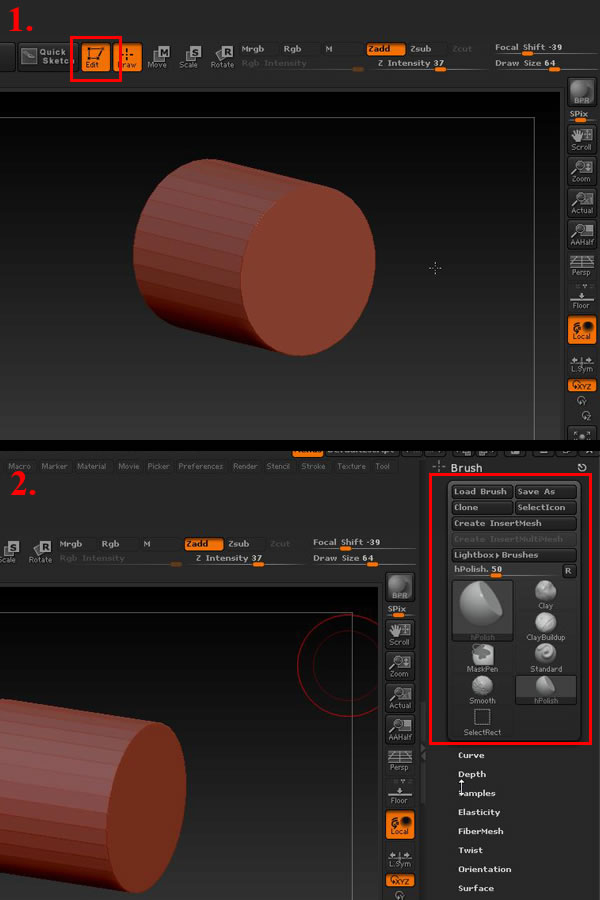
Task: Open the Render menu
Action: click(x=245, y=467)
